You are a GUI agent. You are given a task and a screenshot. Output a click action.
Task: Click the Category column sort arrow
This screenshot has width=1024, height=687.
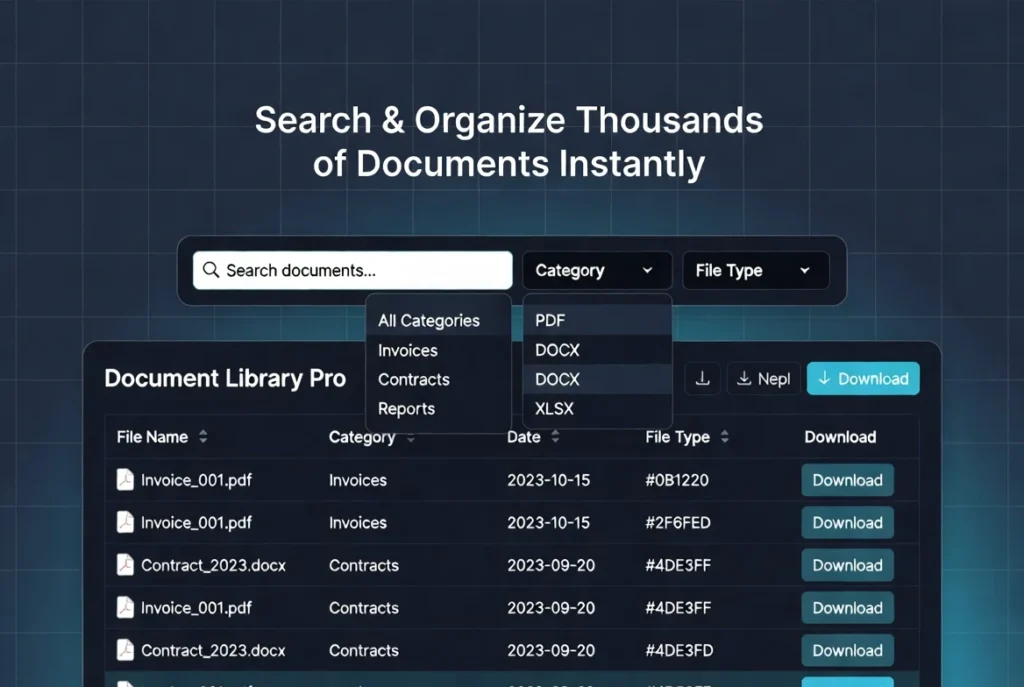click(x=410, y=439)
